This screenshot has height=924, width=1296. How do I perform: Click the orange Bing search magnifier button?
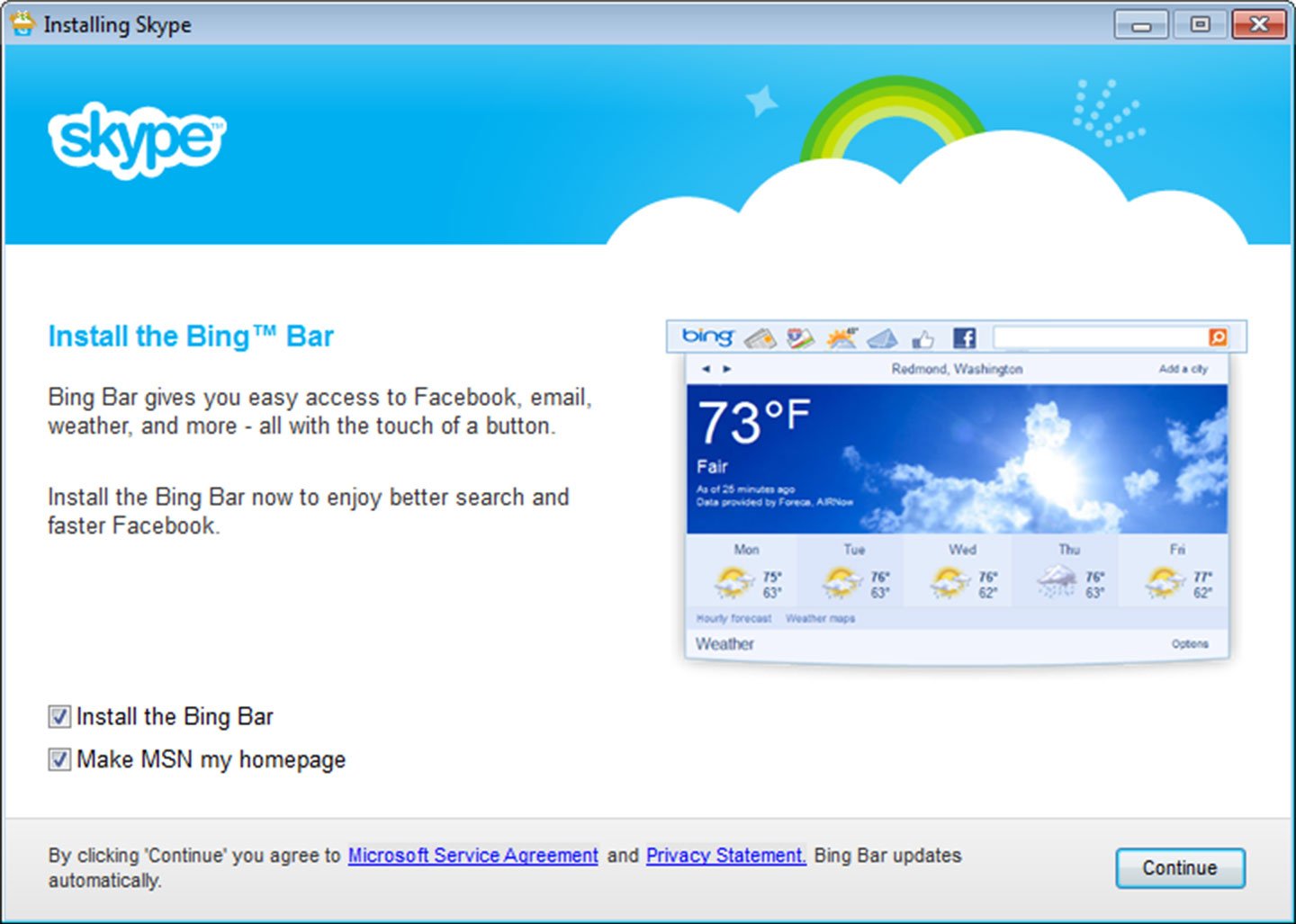(1218, 337)
